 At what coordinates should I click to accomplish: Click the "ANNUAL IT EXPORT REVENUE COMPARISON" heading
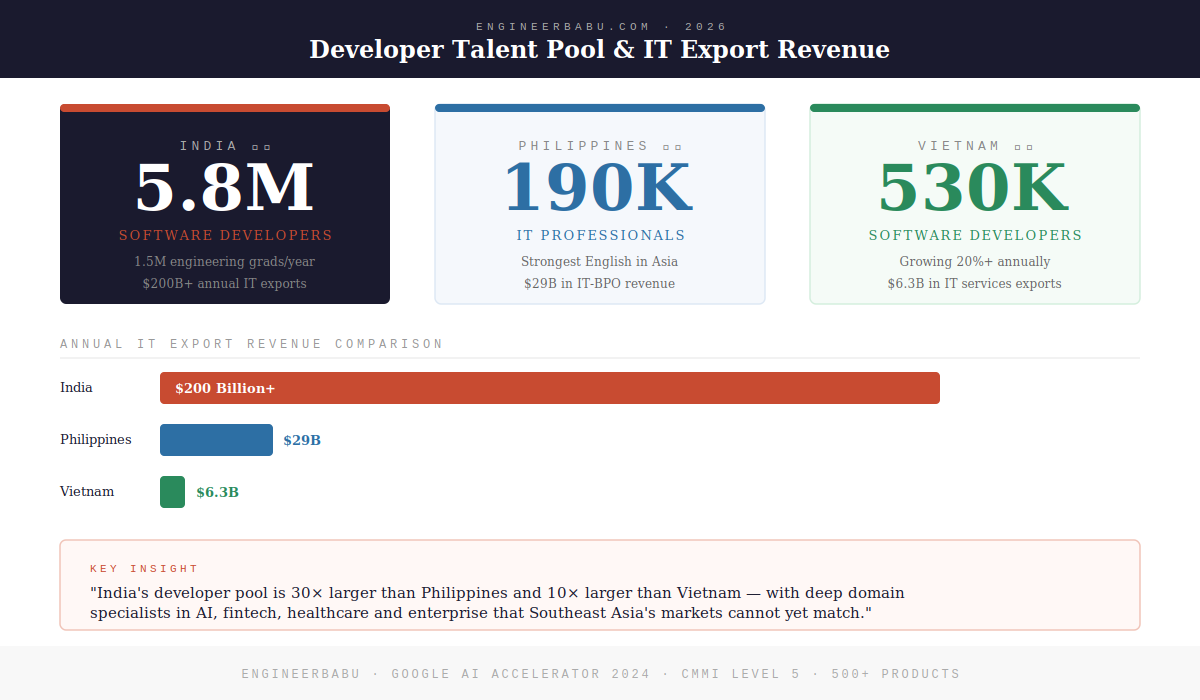click(252, 344)
